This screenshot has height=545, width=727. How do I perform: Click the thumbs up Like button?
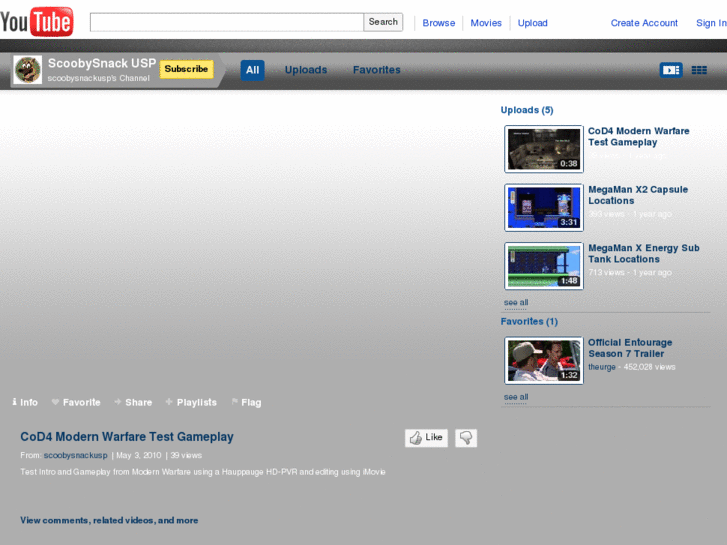(426, 437)
